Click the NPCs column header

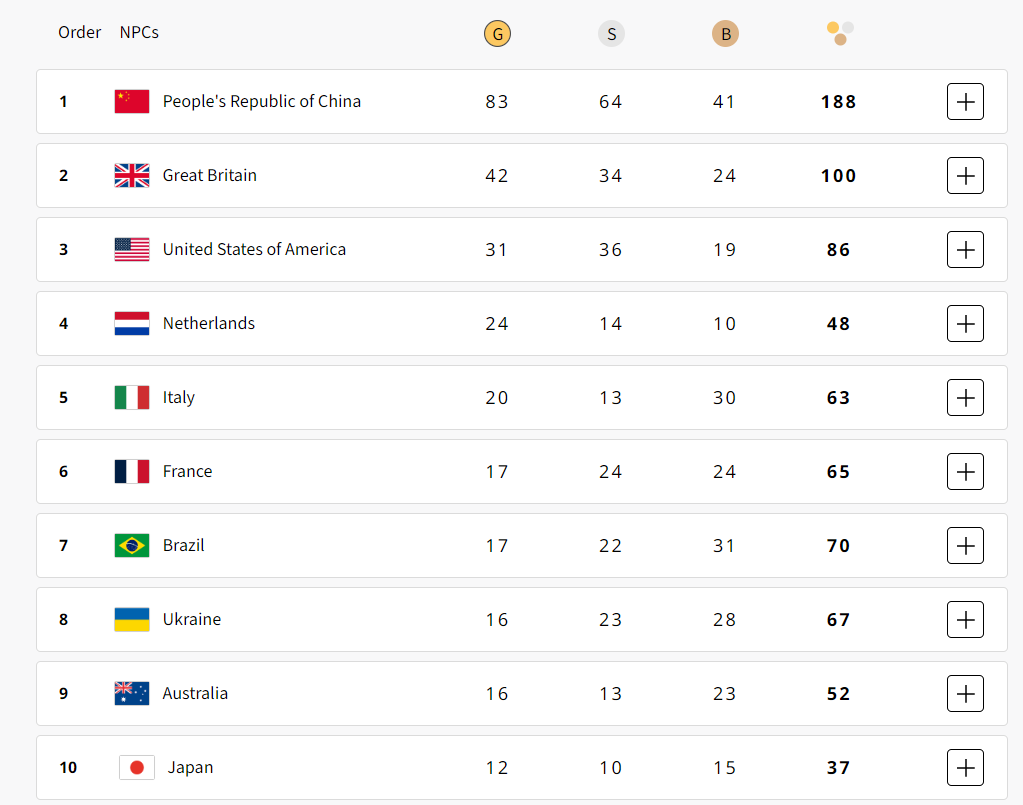point(139,32)
